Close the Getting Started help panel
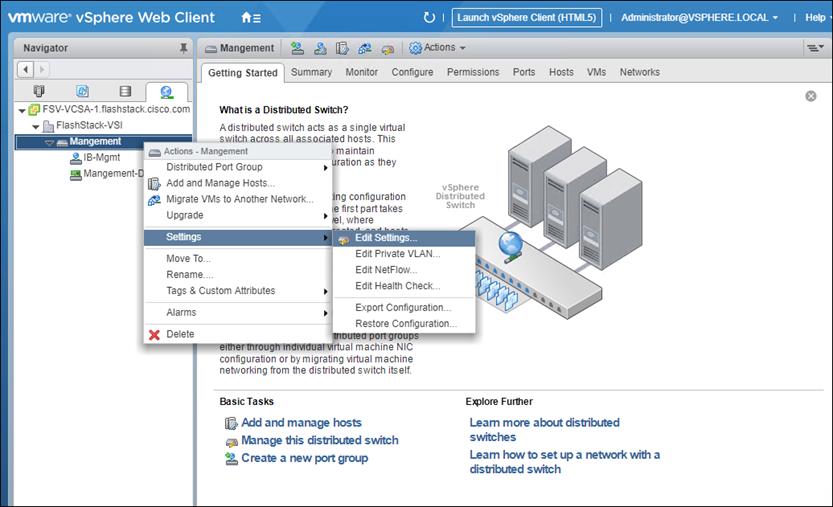 (811, 96)
